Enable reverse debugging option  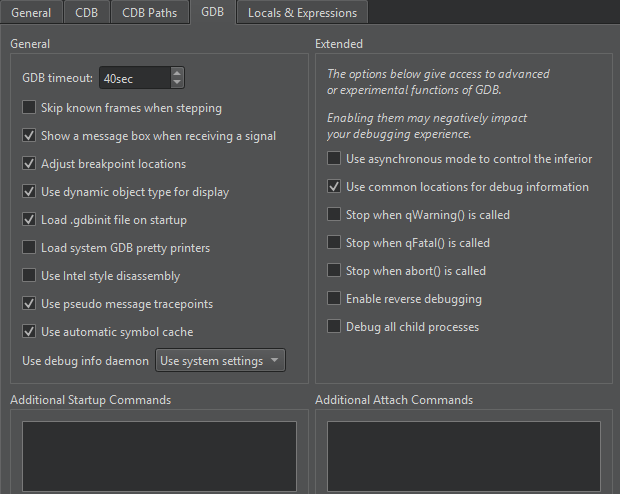pos(334,299)
